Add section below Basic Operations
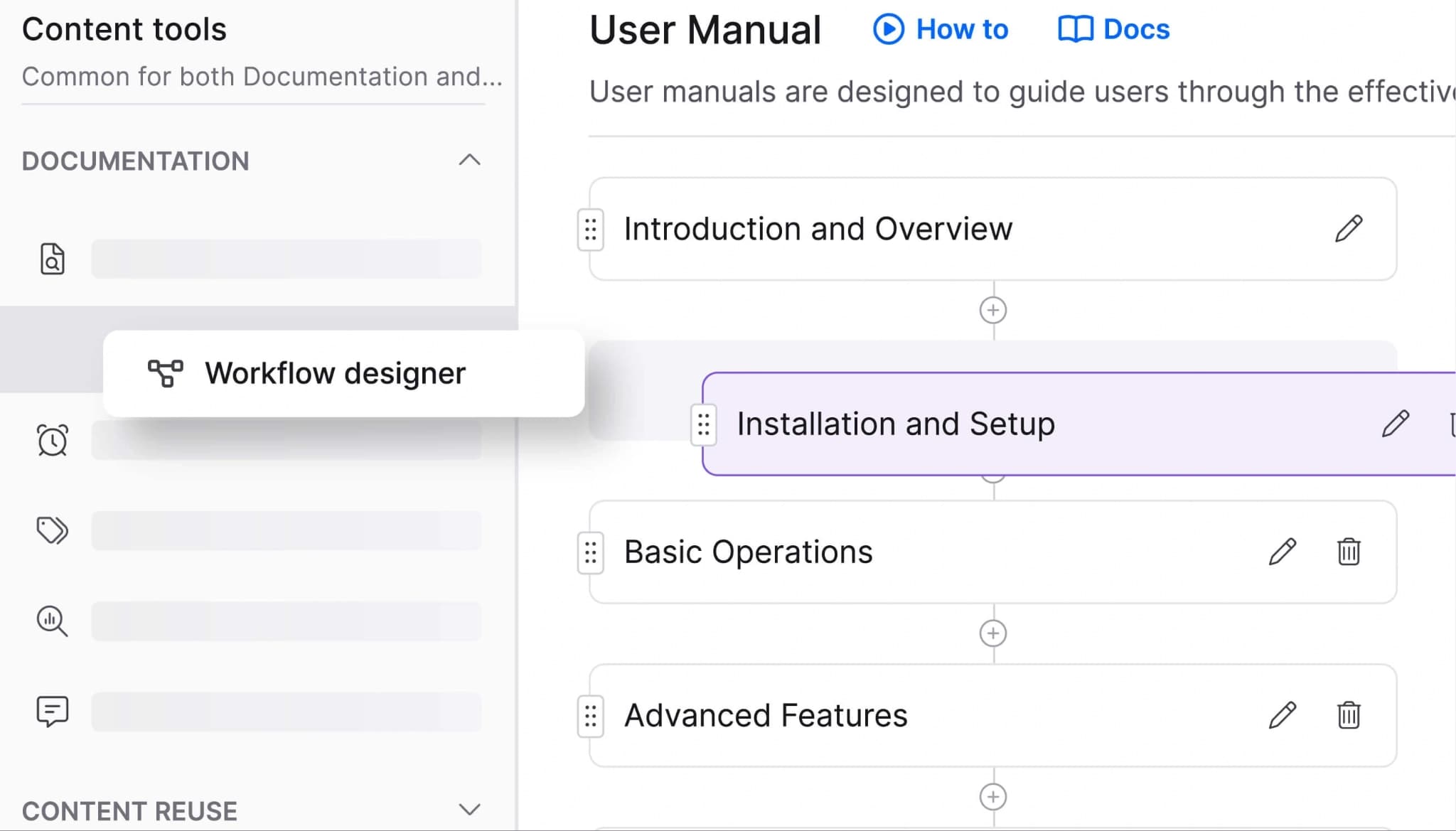The height and width of the screenshot is (831, 1456). [x=992, y=633]
